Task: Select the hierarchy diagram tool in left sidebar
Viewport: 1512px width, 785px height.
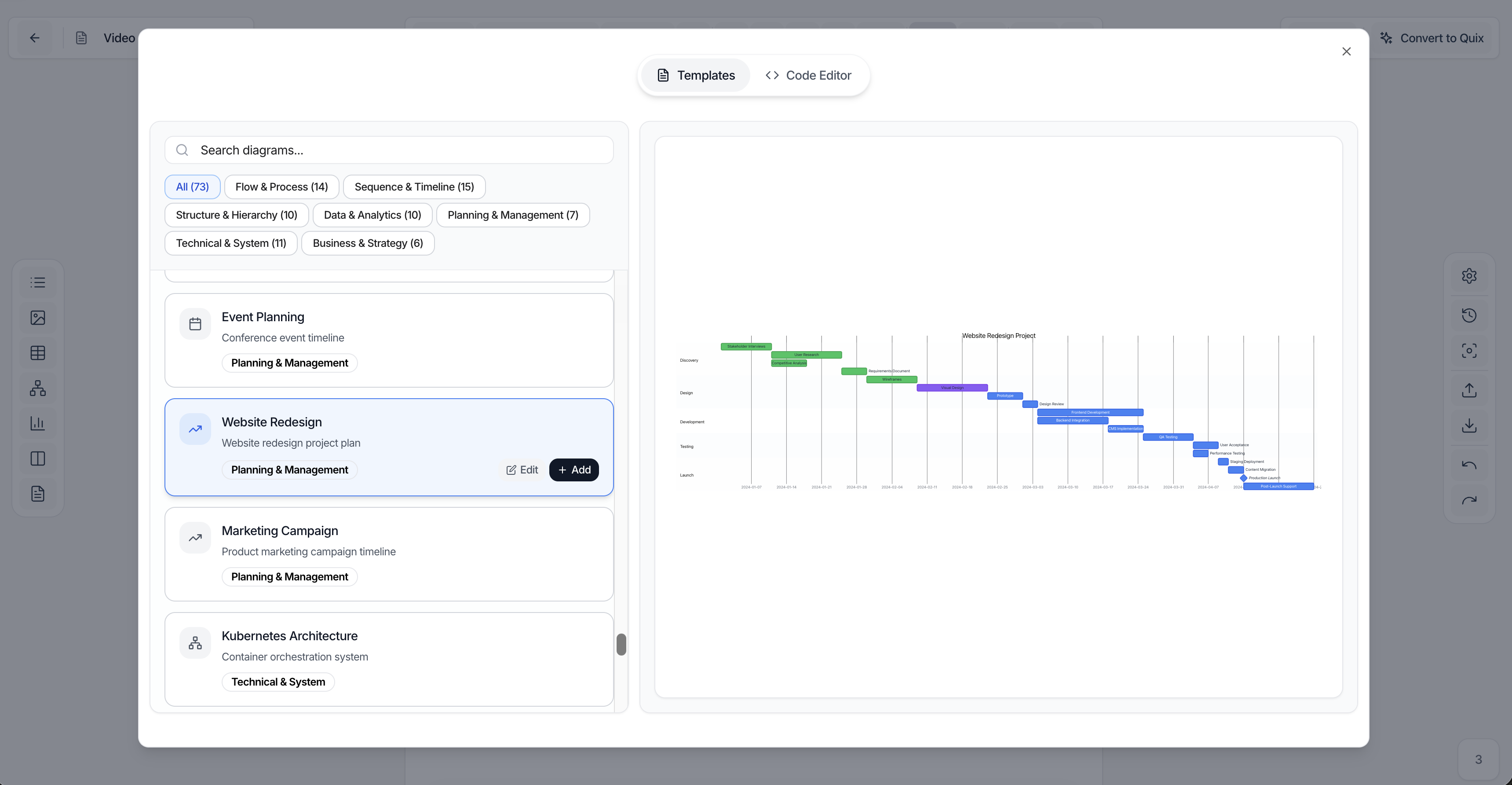Action: click(x=37, y=388)
